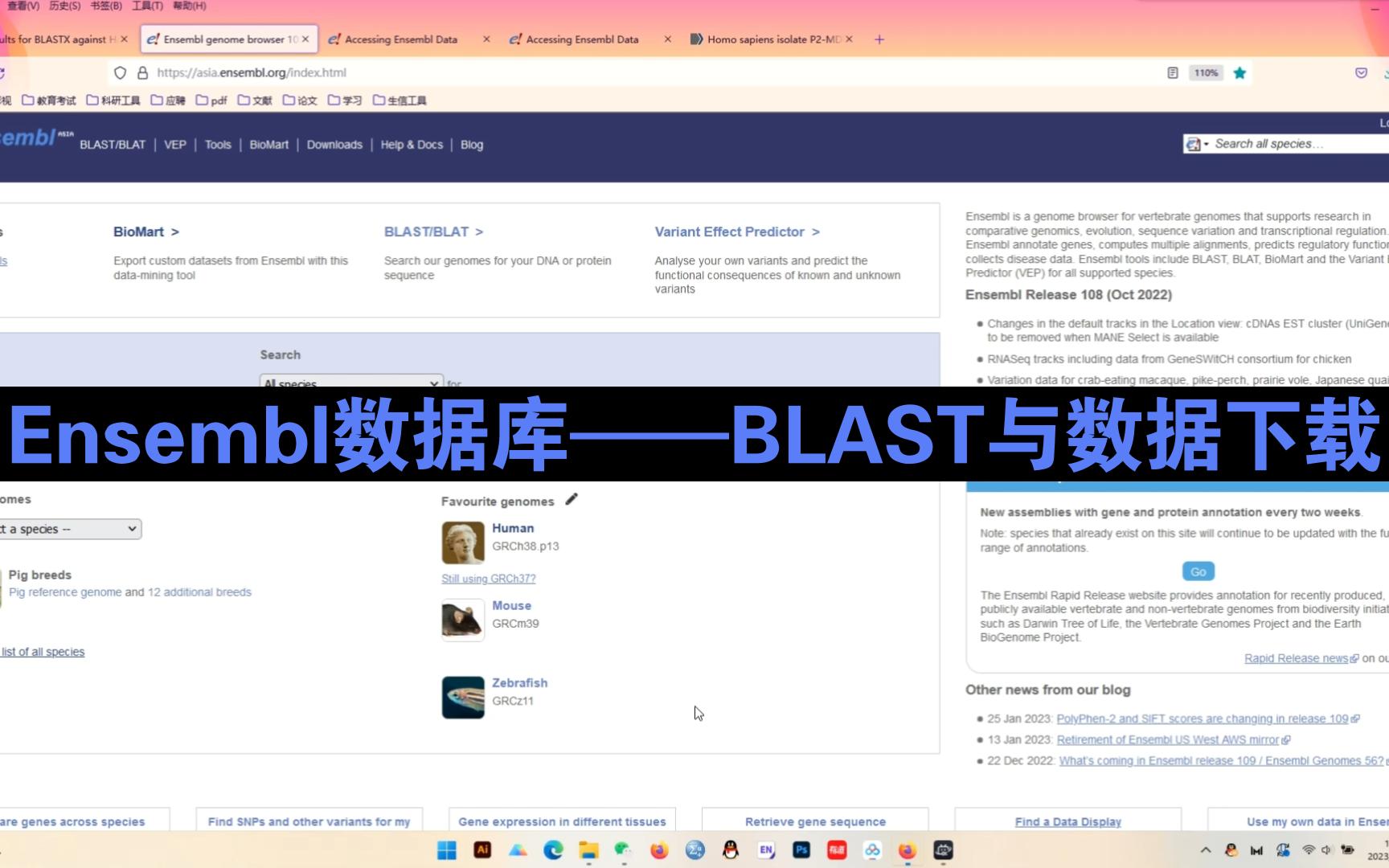Open What's coming in release 109 post
This screenshot has width=1389, height=868.
pos(1222,760)
